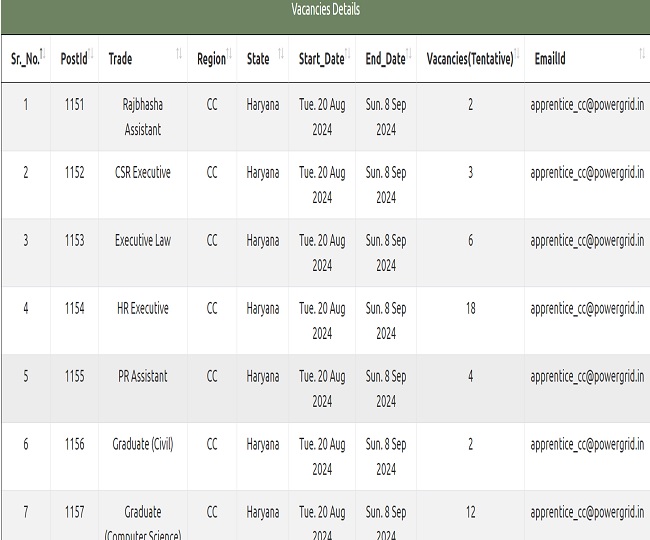Click sort arrows icon beside Region header
Screen dimensions: 650x540
point(229,54)
